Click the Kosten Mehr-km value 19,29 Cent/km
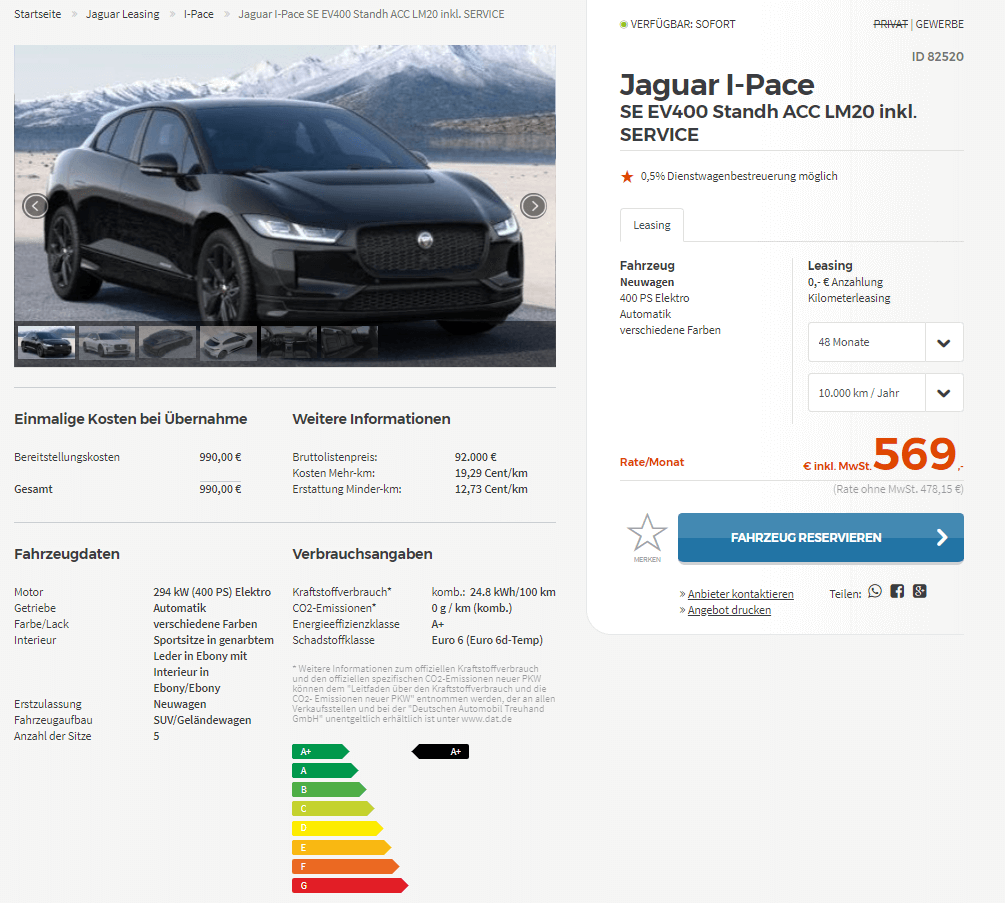The width and height of the screenshot is (1005, 903). click(x=491, y=473)
